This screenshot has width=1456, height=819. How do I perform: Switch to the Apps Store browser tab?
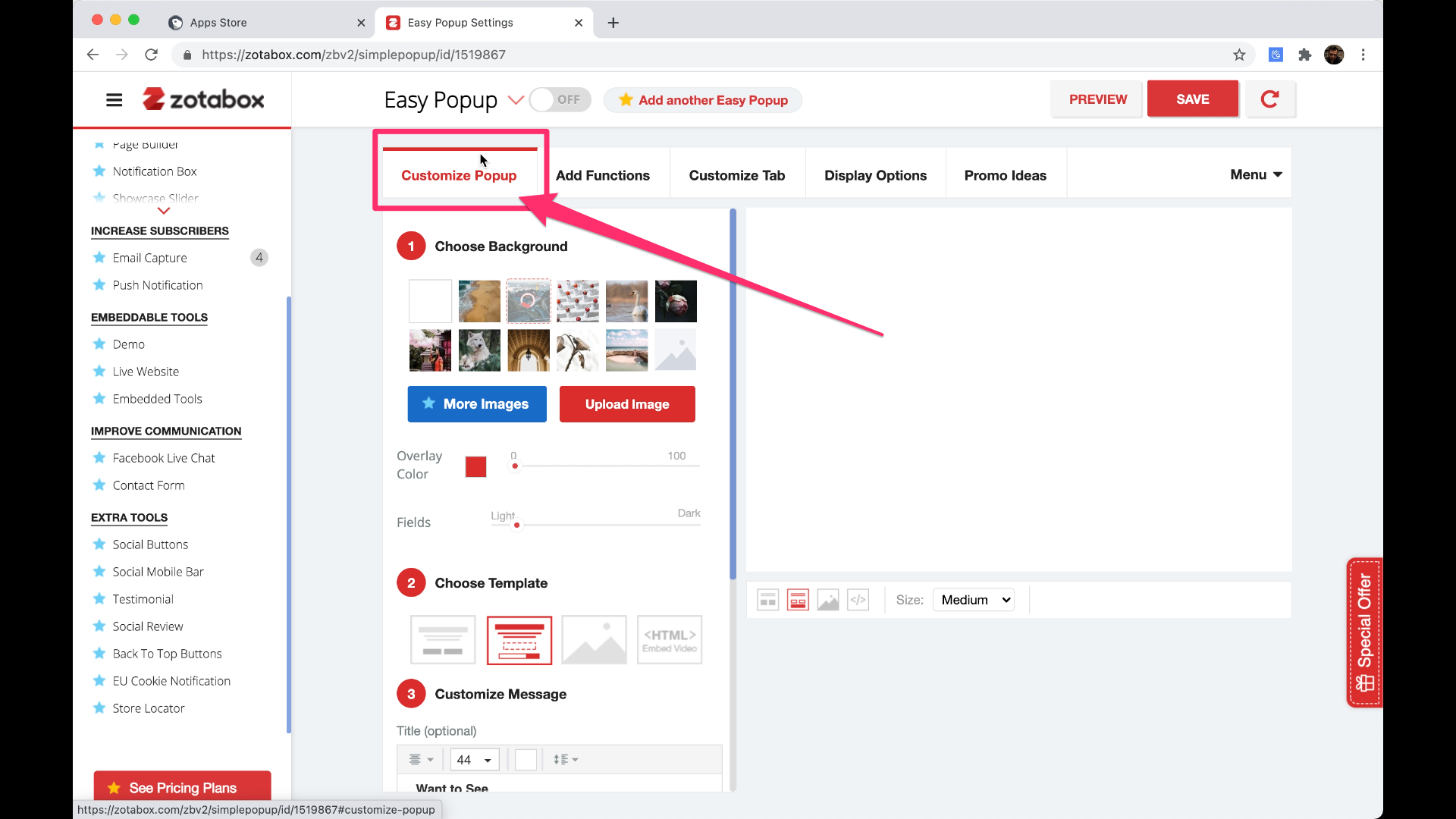[265, 23]
